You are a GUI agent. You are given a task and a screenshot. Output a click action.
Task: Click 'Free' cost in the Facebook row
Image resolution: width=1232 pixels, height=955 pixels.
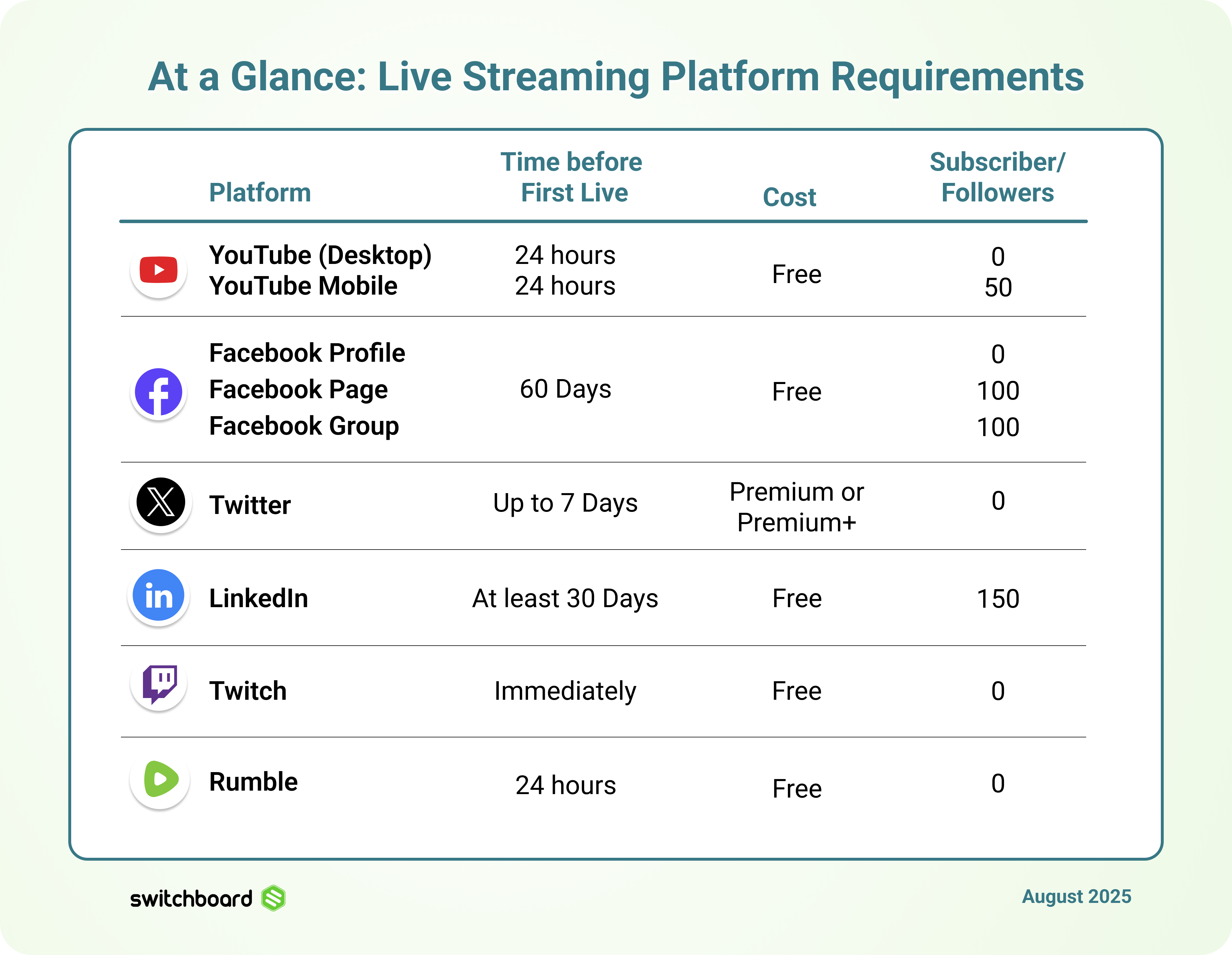click(797, 392)
